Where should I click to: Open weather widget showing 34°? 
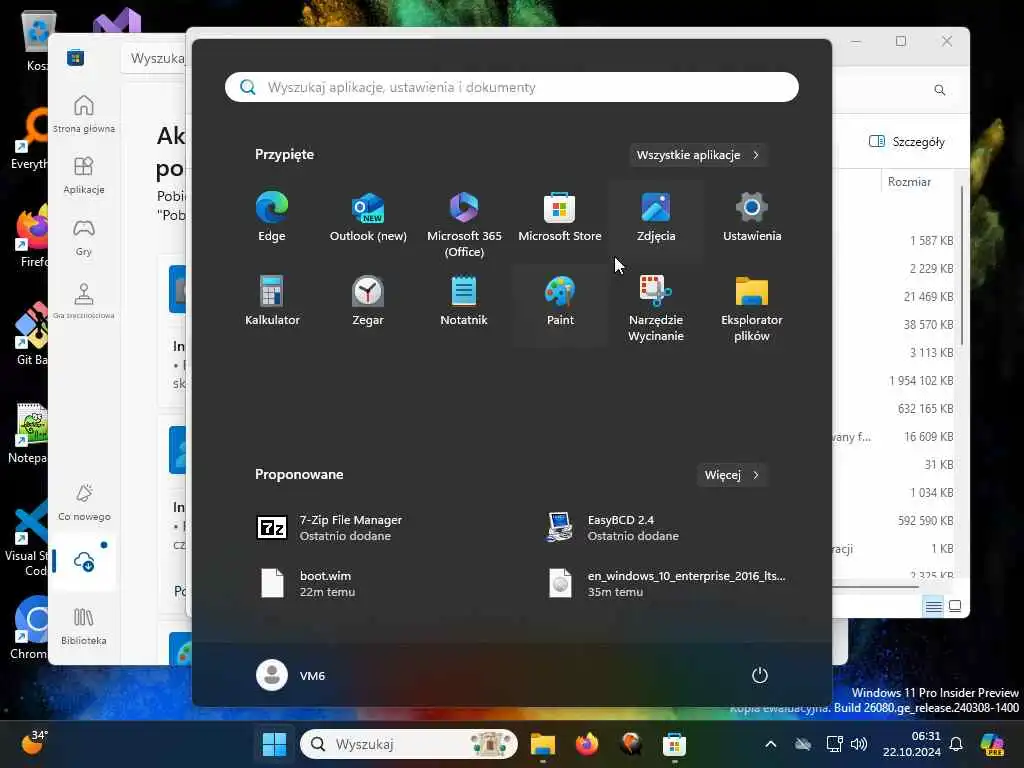coord(35,743)
